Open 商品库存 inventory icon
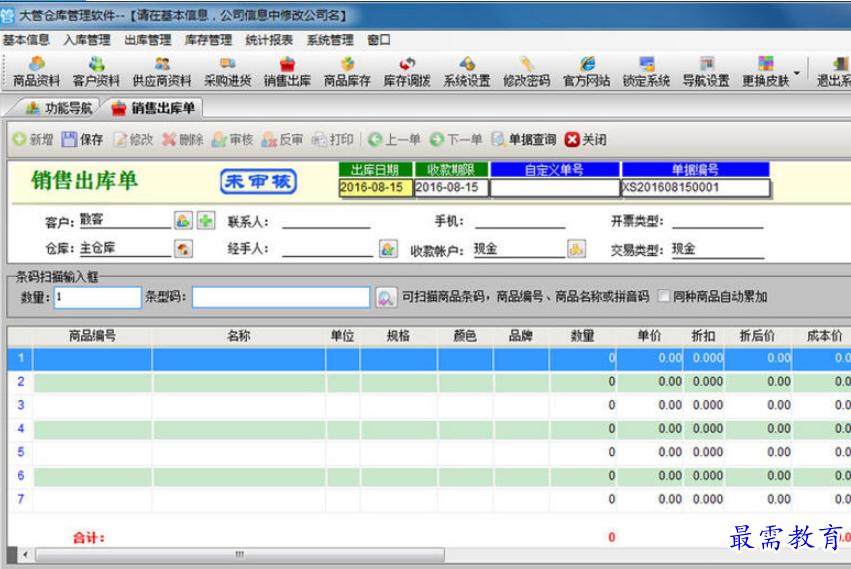This screenshot has width=851, height=569. click(x=347, y=72)
